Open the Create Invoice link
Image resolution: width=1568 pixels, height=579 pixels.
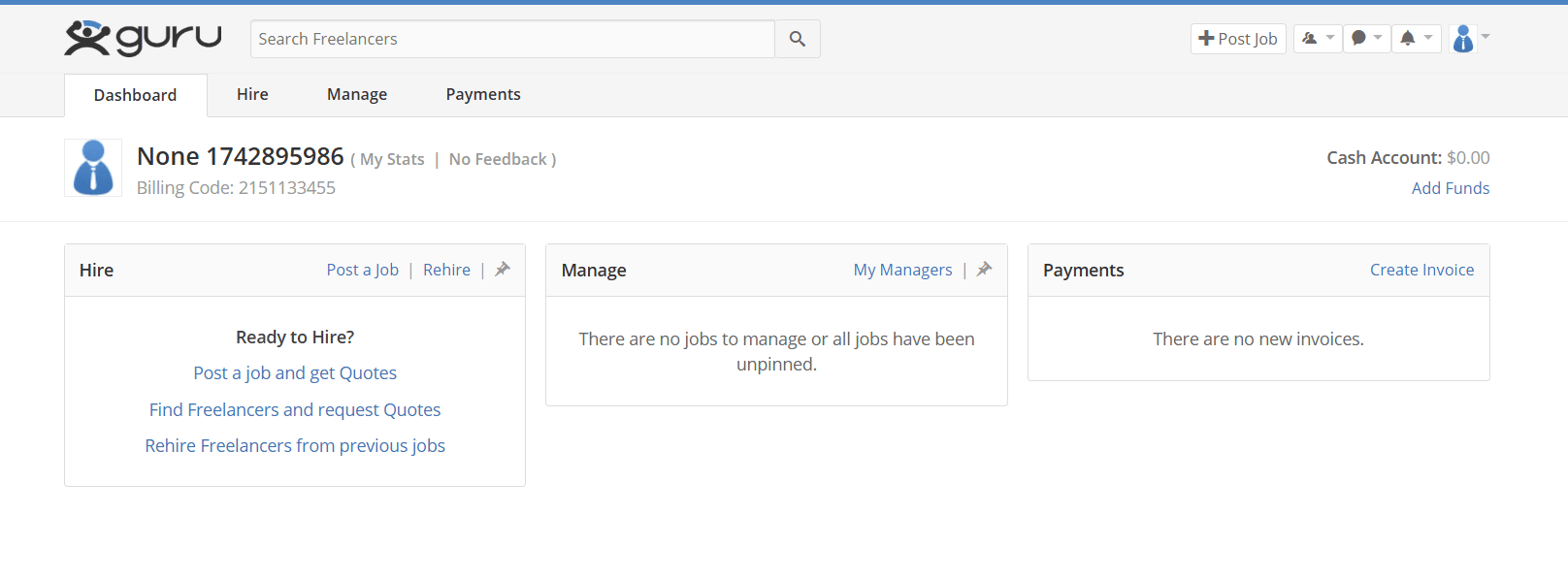coord(1421,270)
